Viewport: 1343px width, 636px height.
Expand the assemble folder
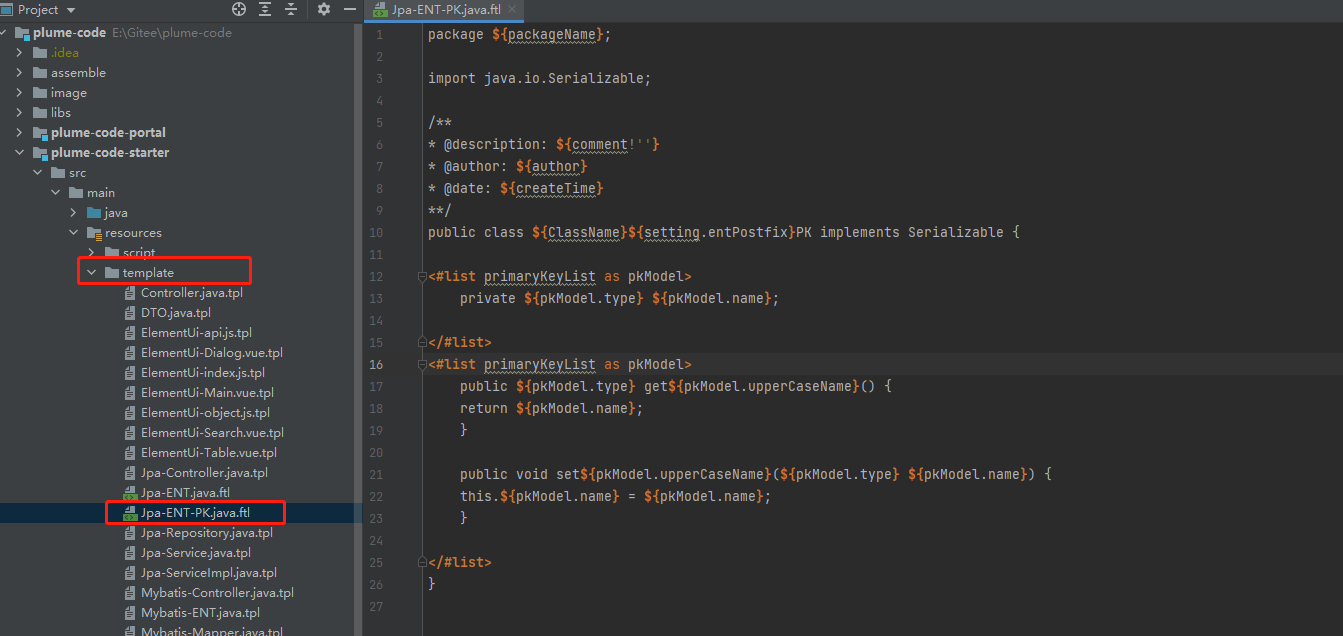(19, 73)
